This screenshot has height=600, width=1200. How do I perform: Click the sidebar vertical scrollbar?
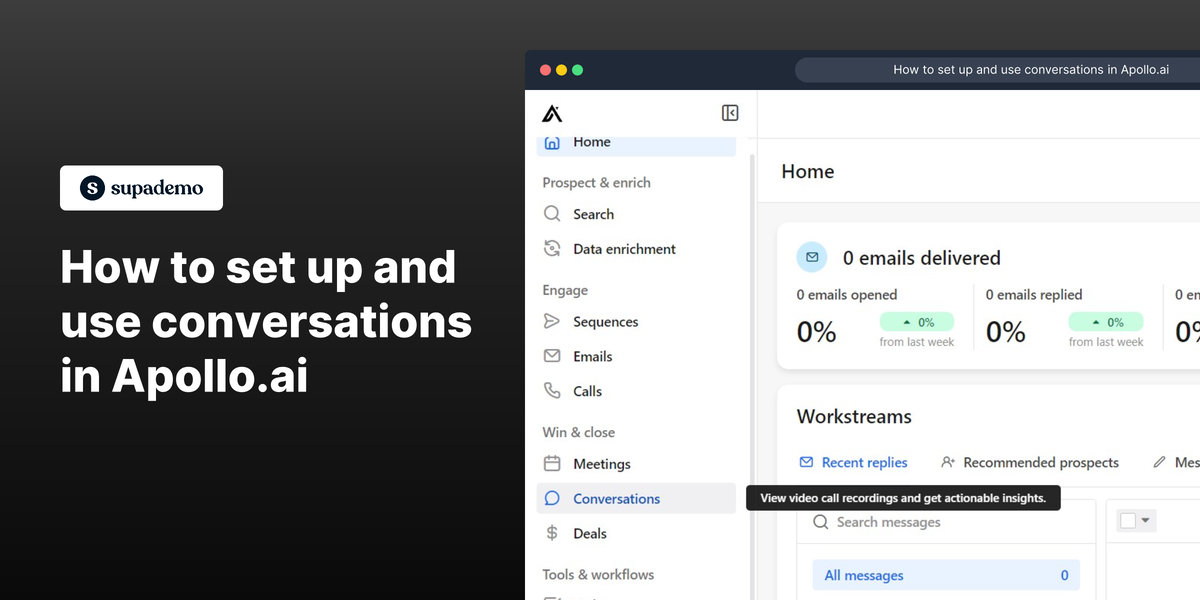tap(753, 375)
